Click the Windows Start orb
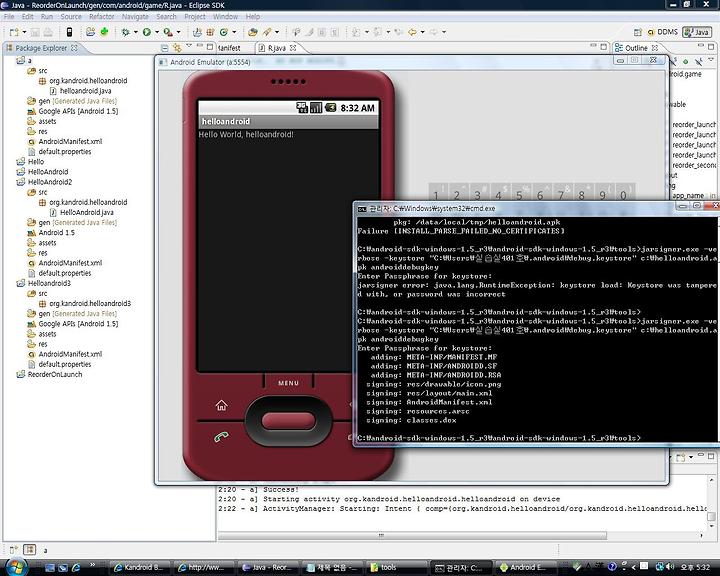This screenshot has width=720, height=576. [16, 567]
